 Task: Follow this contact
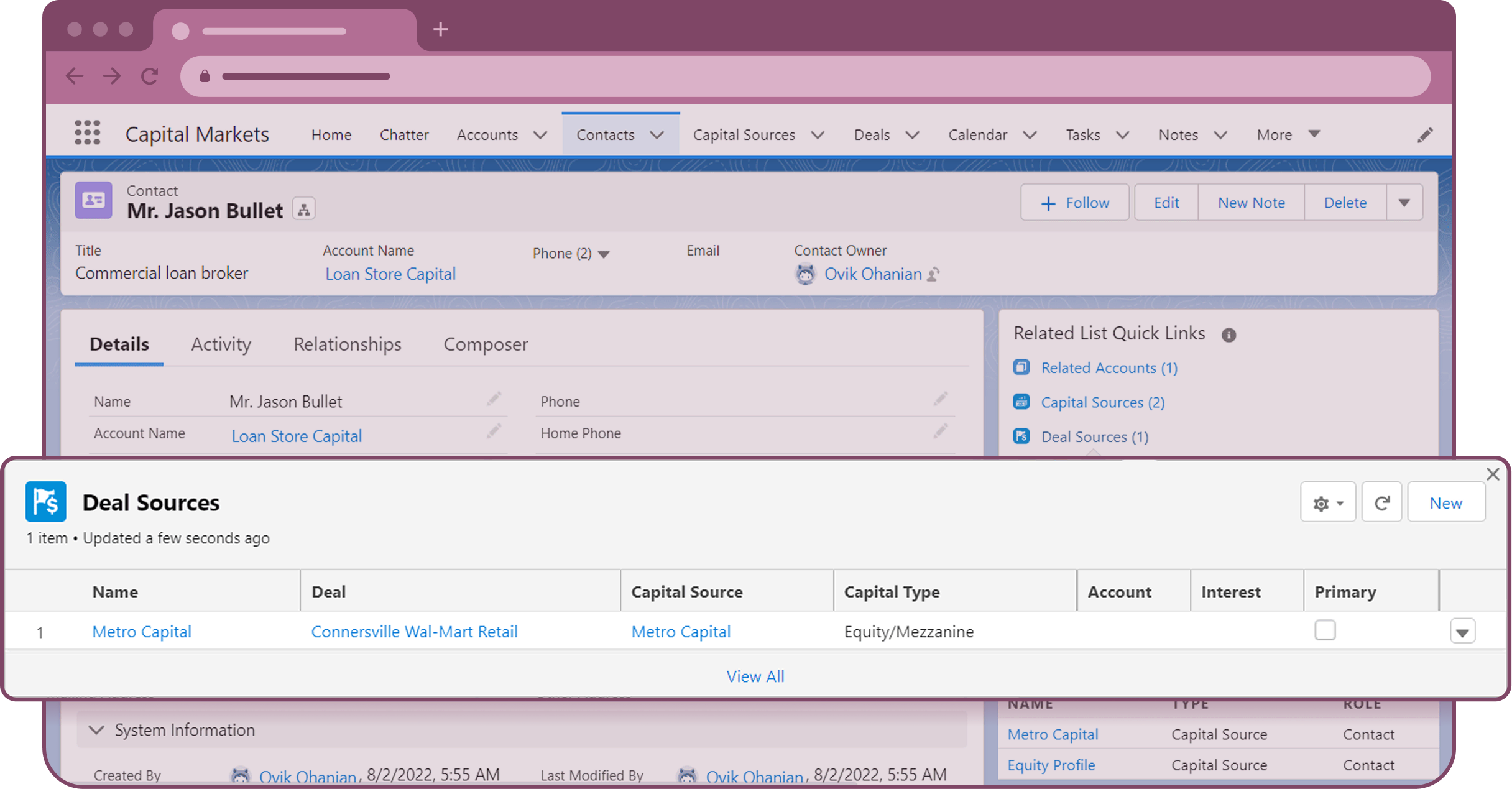pos(1075,203)
